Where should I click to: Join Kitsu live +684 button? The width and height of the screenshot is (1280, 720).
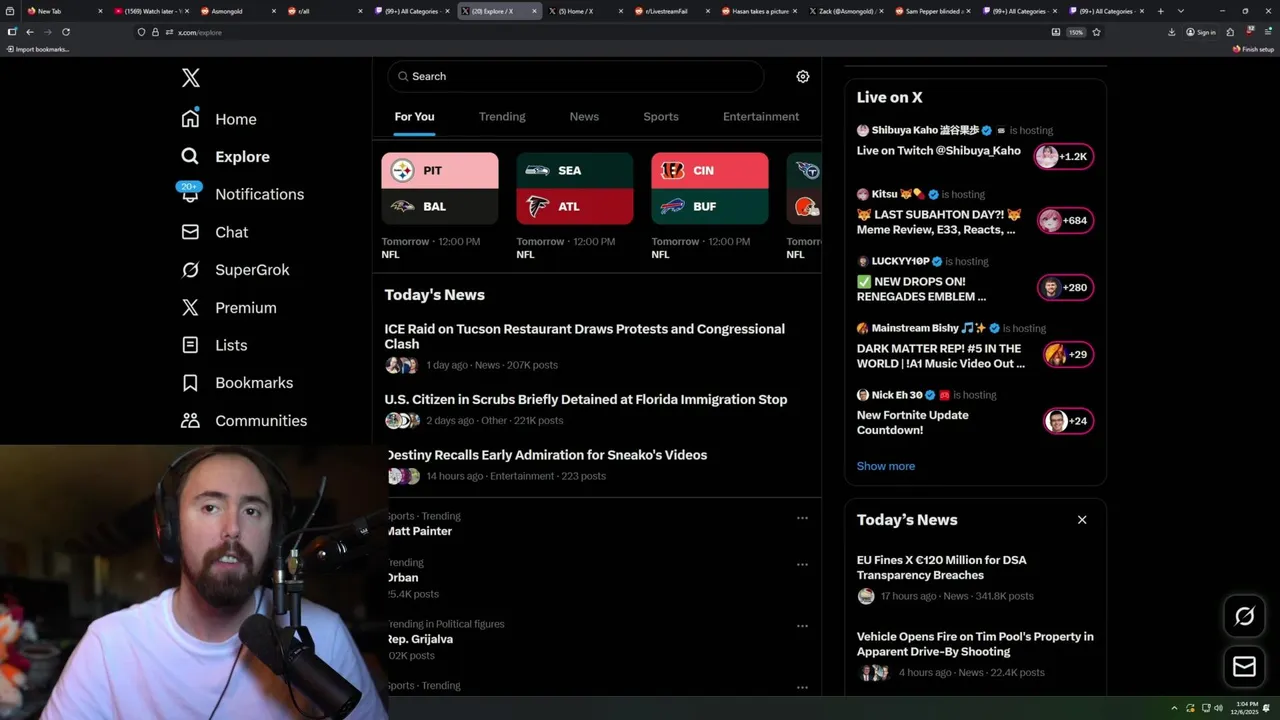pyautogui.click(x=1064, y=221)
